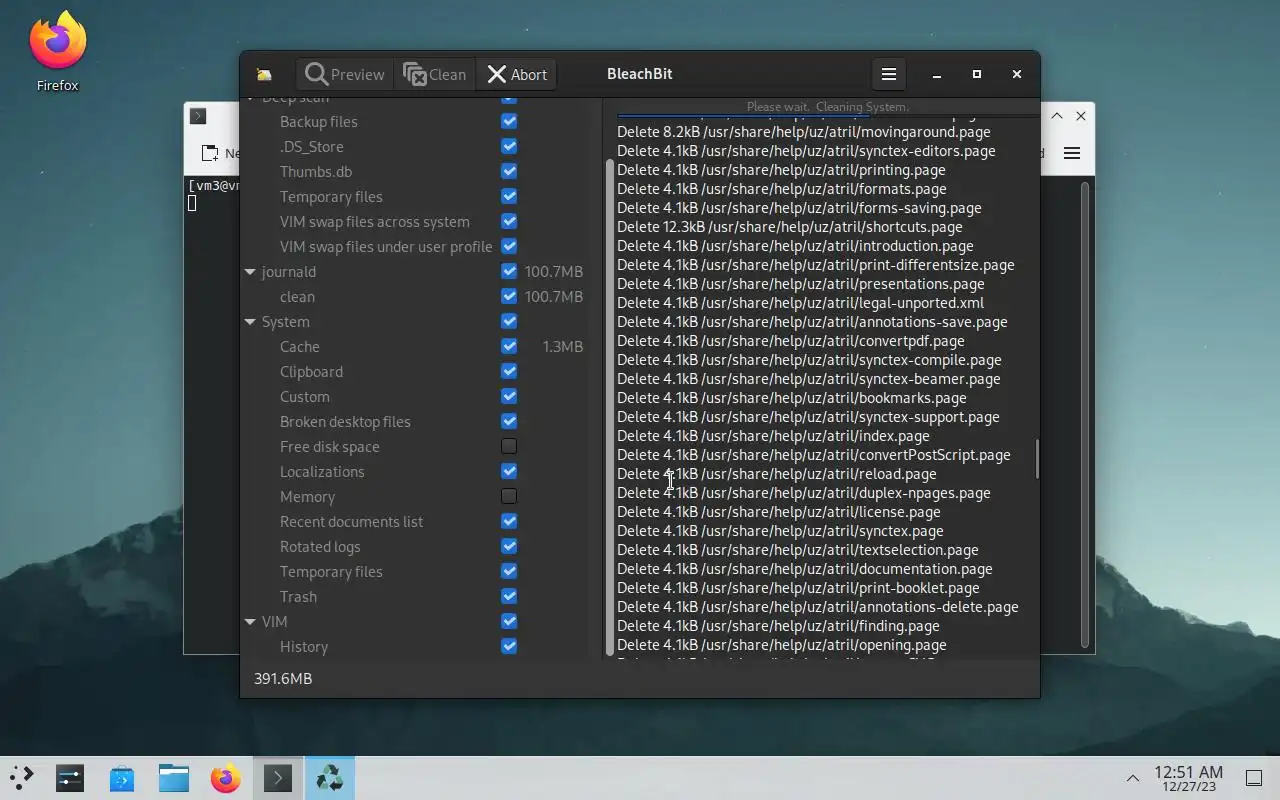The width and height of the screenshot is (1280, 800).
Task: Collapse the VIM group
Action: (250, 622)
